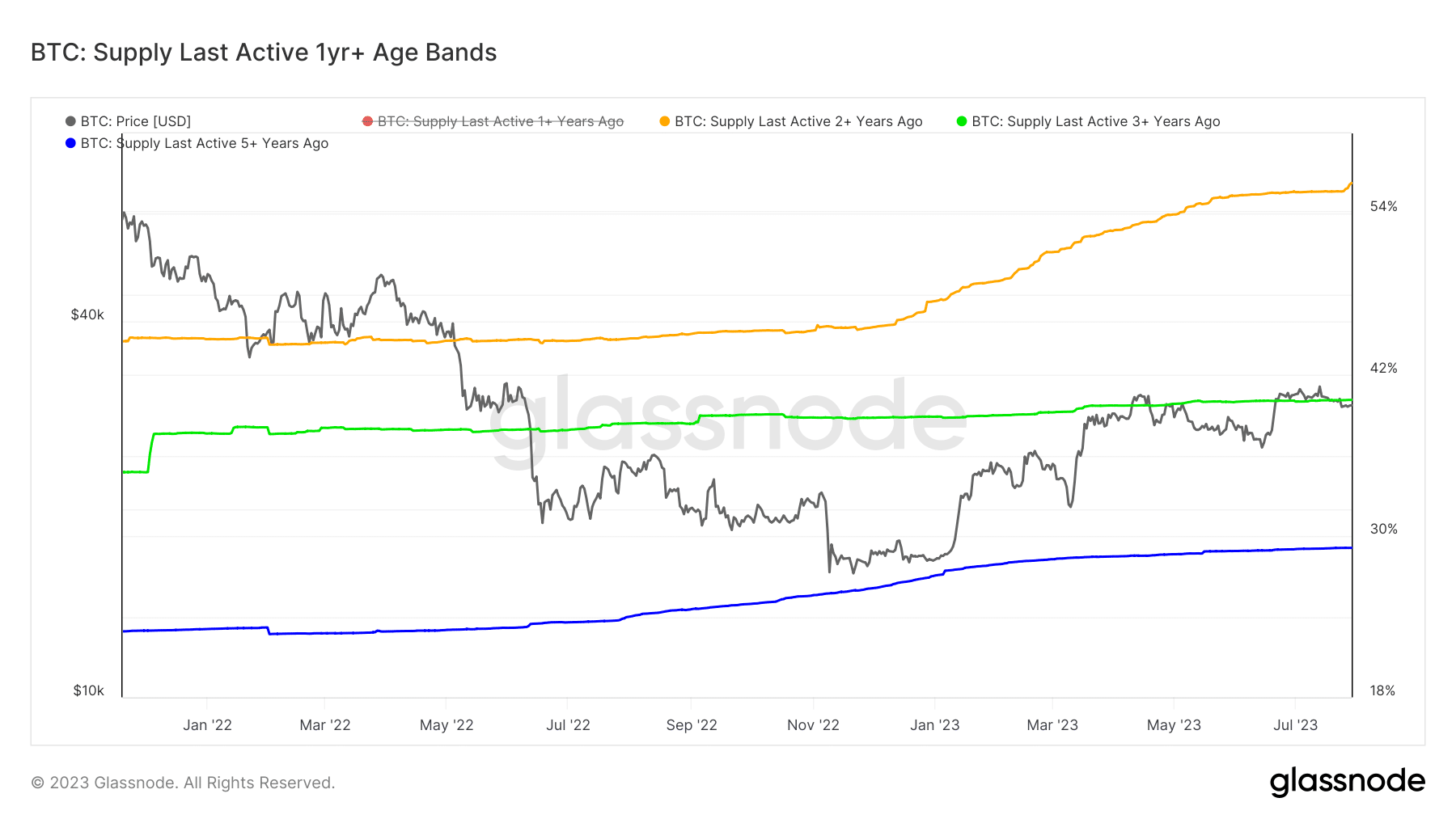
Task: Click the red 1+ Years legend dot
Action: coord(368,121)
